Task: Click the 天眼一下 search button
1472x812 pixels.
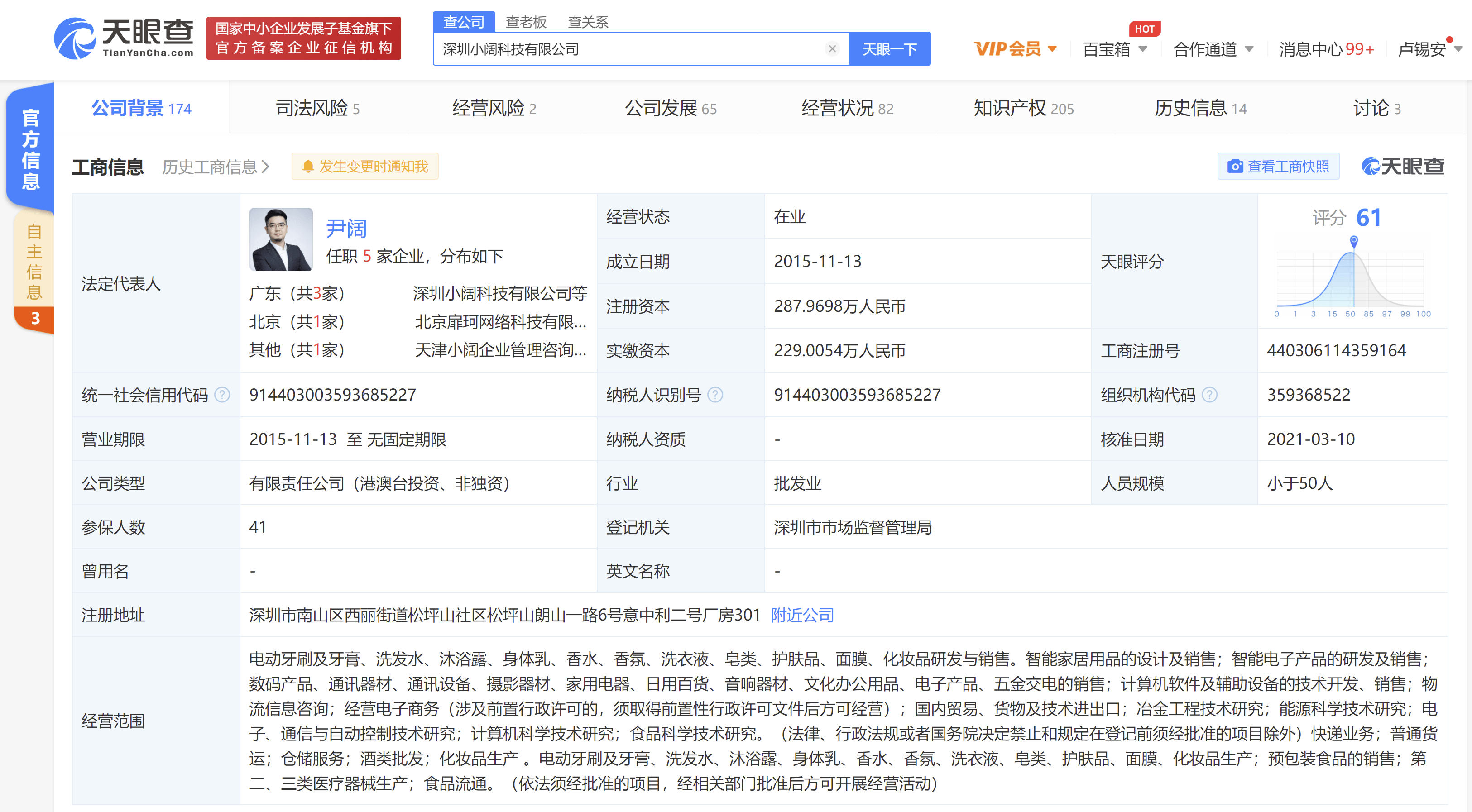Action: coord(890,49)
